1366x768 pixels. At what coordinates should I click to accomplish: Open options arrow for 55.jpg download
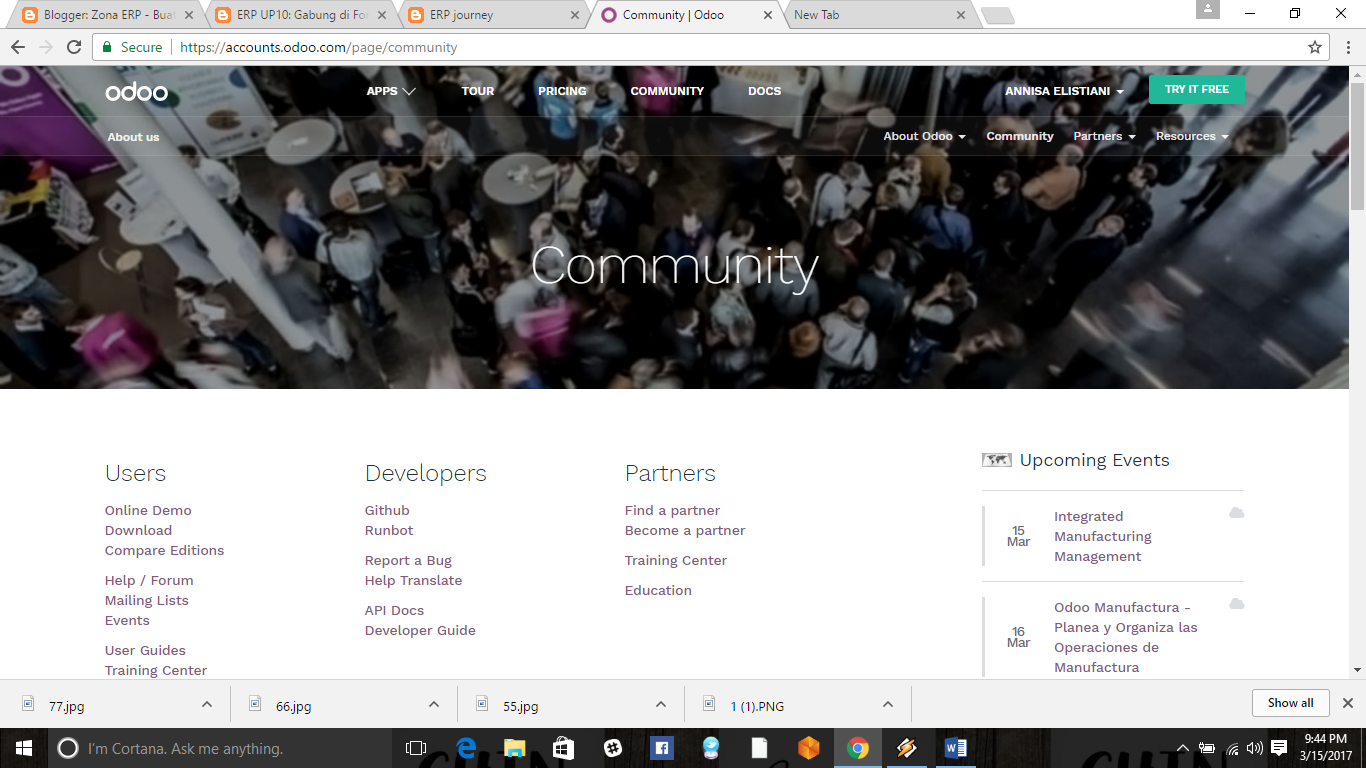coord(661,704)
